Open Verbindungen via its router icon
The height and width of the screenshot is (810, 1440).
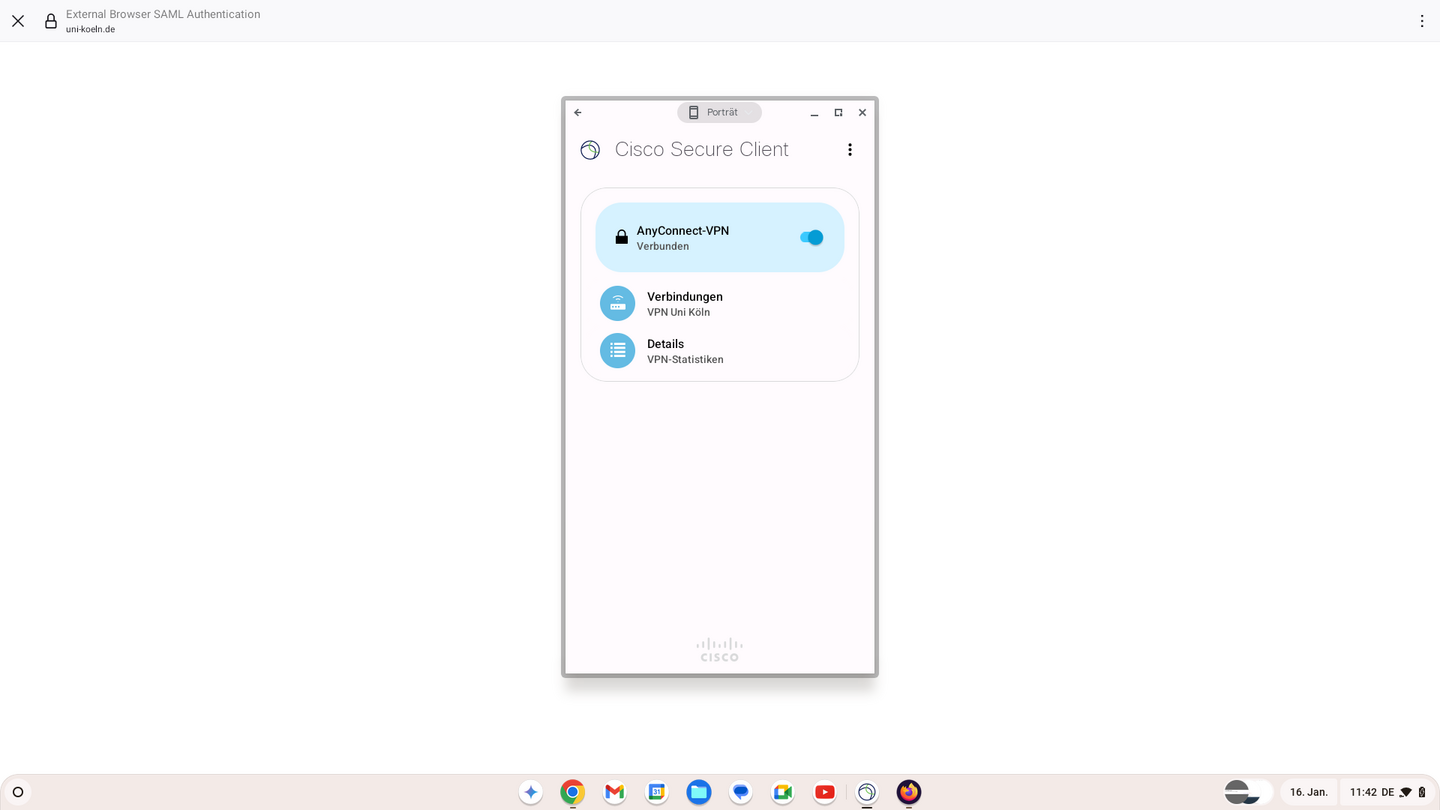[x=617, y=304]
